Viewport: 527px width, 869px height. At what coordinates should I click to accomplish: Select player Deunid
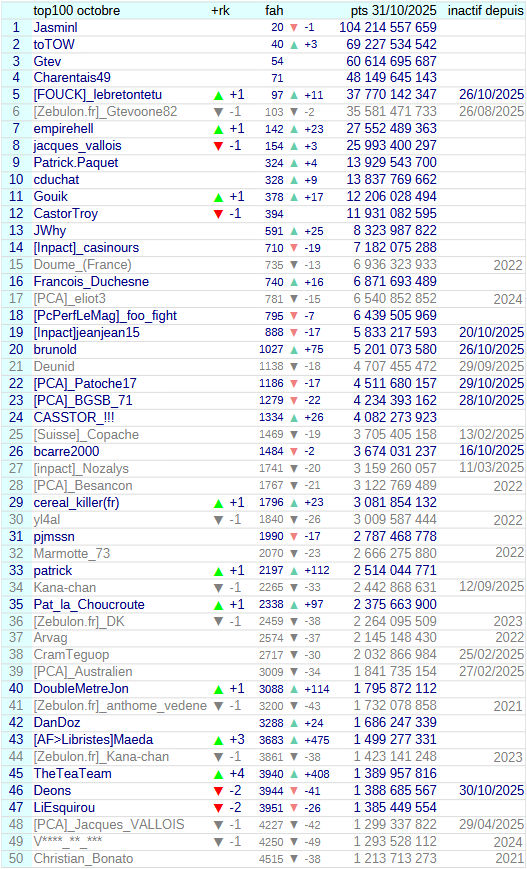pyautogui.click(x=54, y=366)
